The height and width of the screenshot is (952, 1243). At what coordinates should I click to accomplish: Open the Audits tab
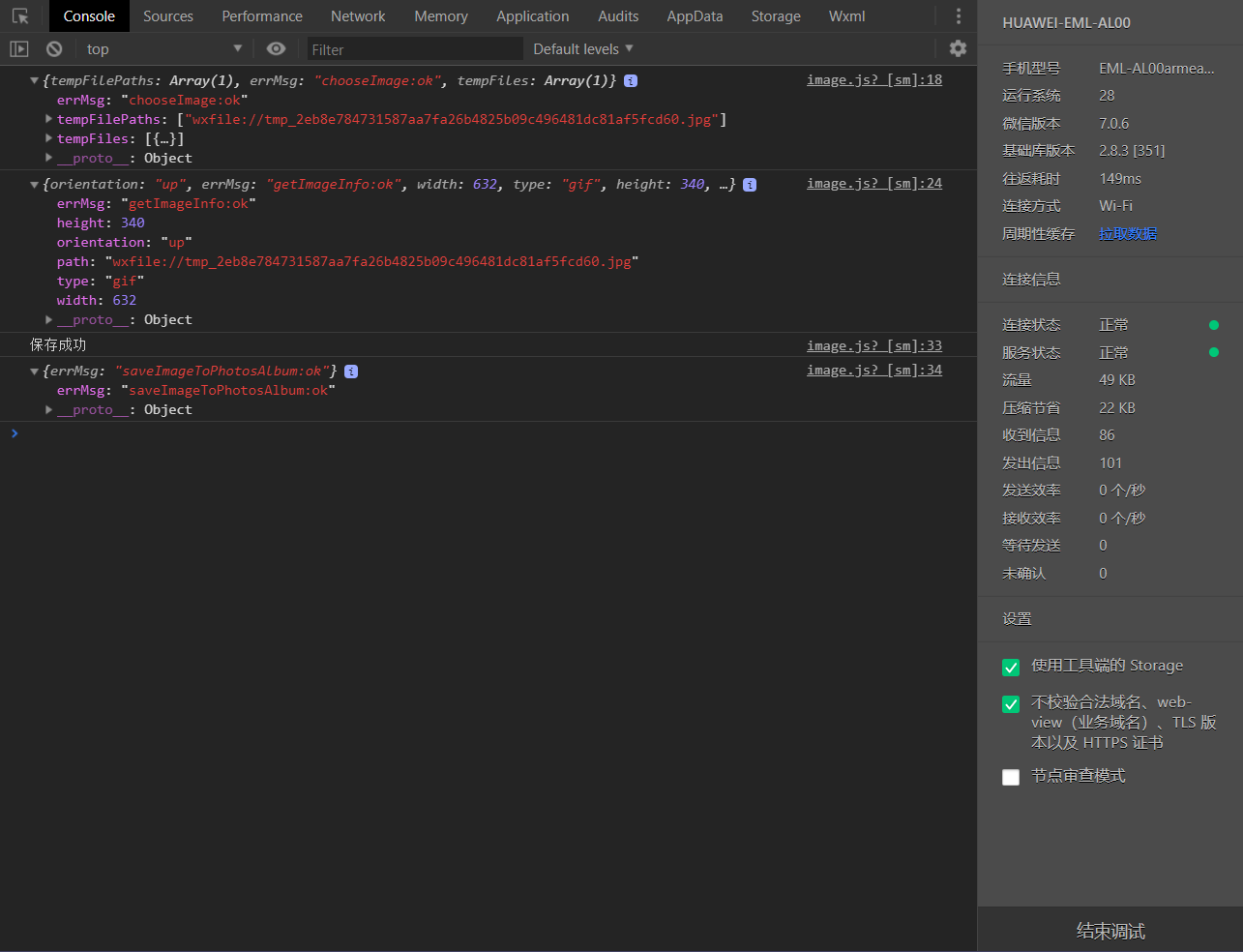tap(618, 16)
